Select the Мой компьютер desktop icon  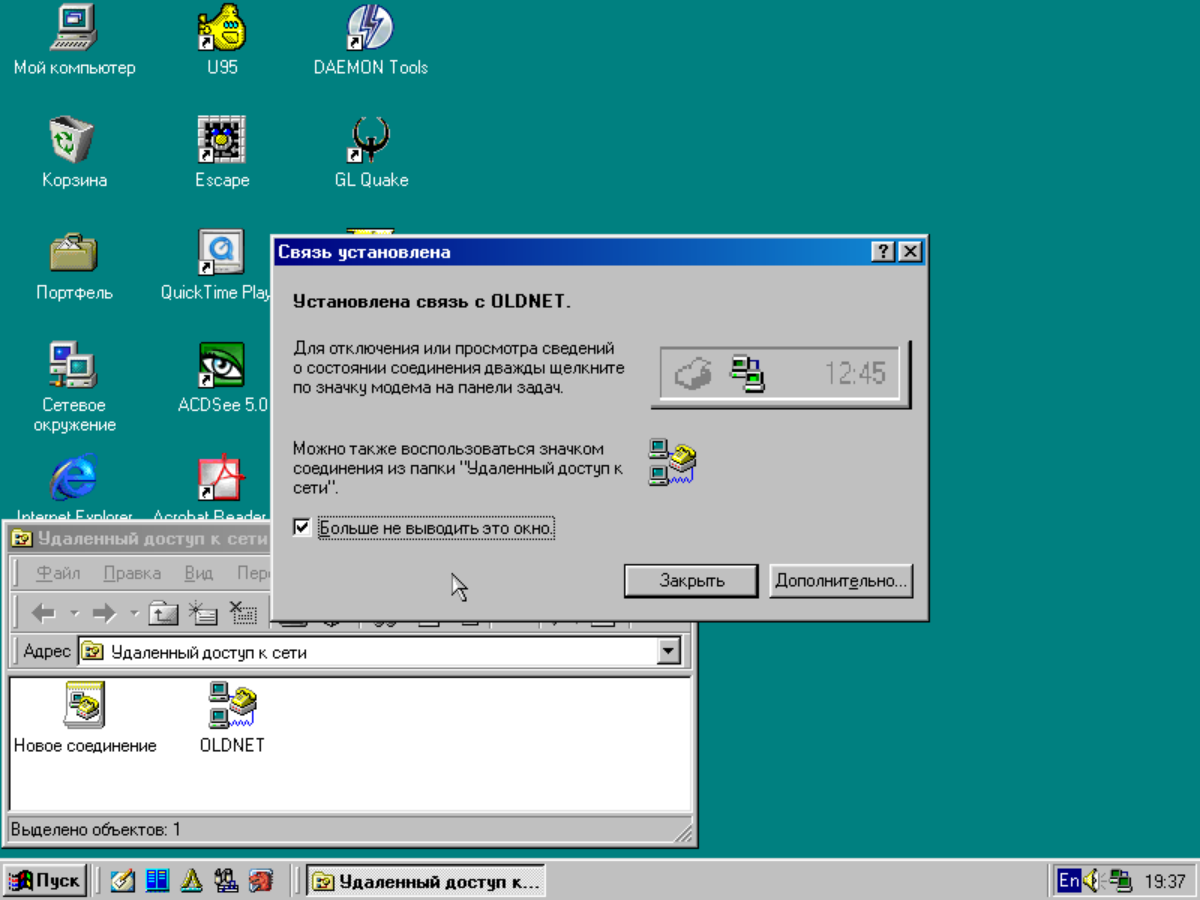tap(73, 28)
